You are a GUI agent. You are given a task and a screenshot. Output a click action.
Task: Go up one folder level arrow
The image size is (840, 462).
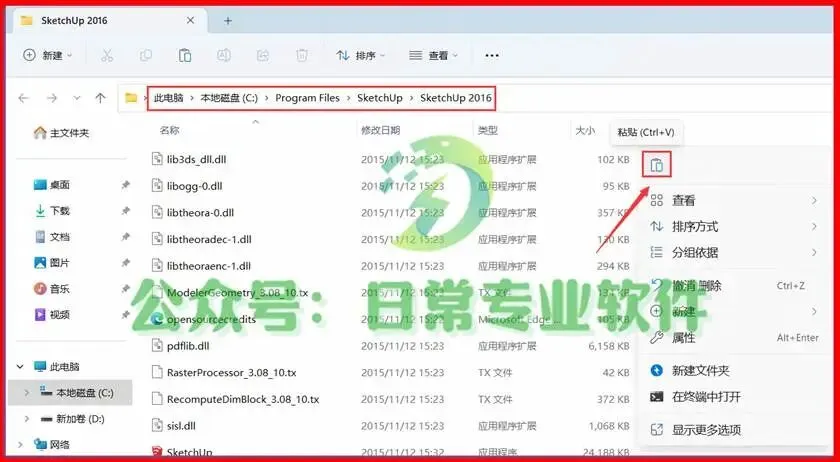[x=100, y=98]
